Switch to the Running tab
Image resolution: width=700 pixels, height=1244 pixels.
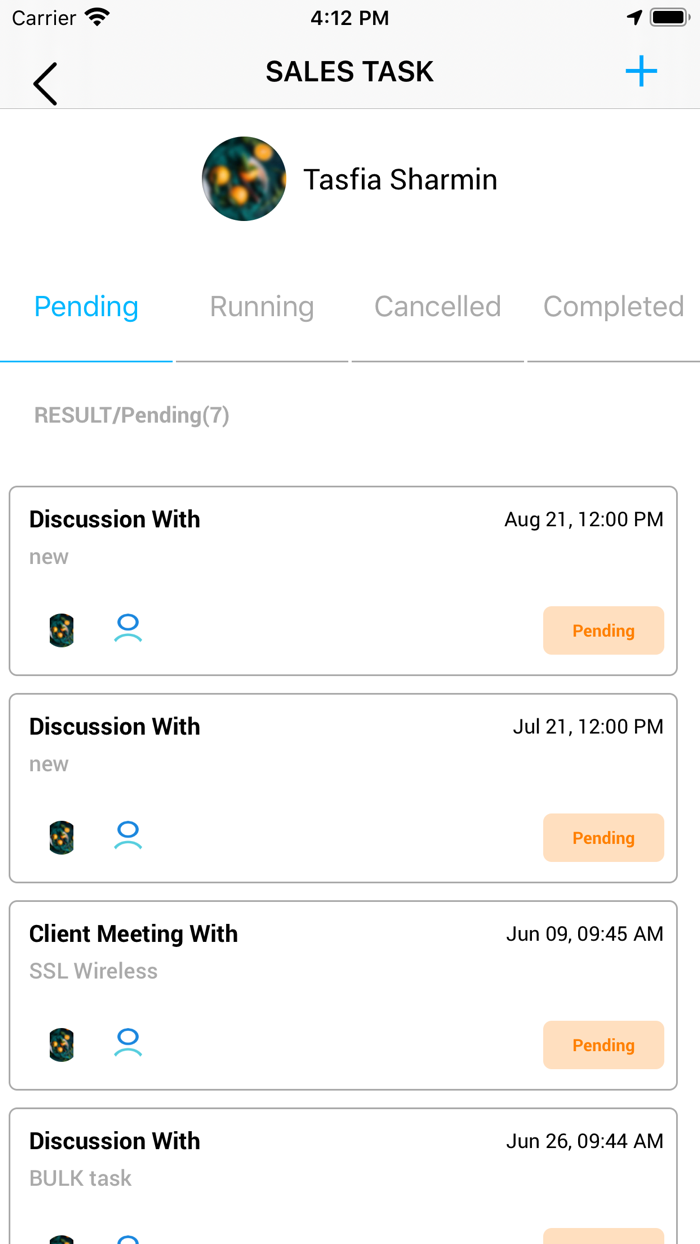click(x=262, y=307)
